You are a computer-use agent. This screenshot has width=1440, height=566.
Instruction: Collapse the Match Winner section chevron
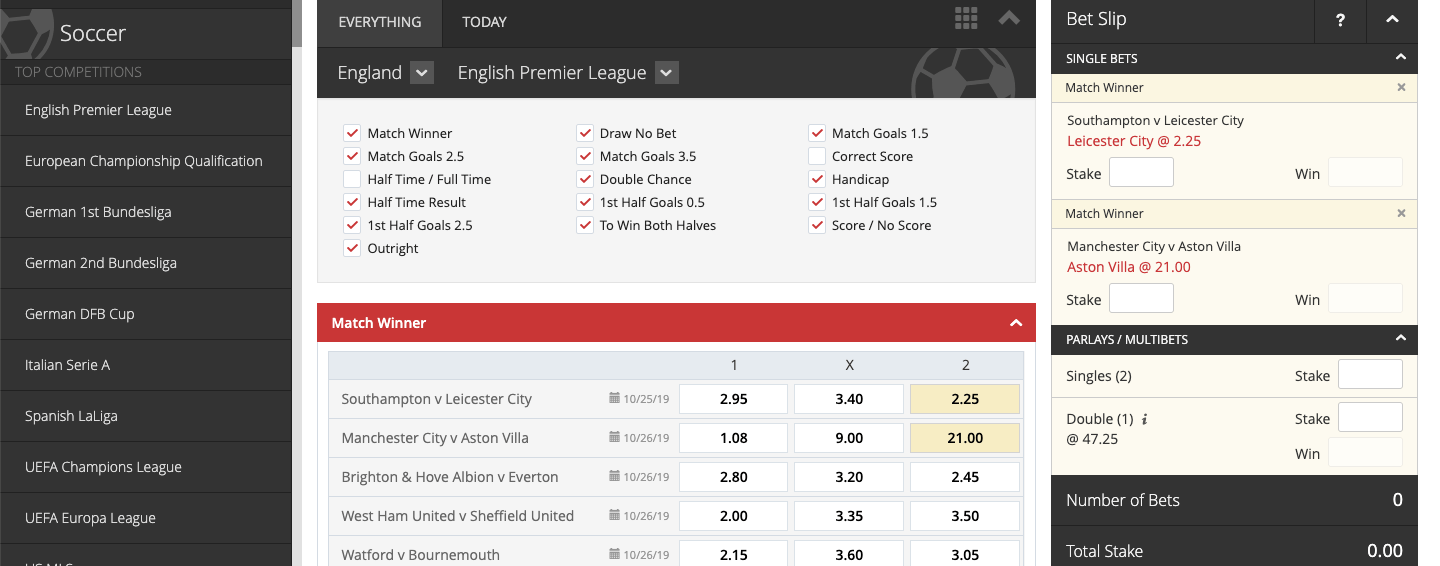[1016, 323]
